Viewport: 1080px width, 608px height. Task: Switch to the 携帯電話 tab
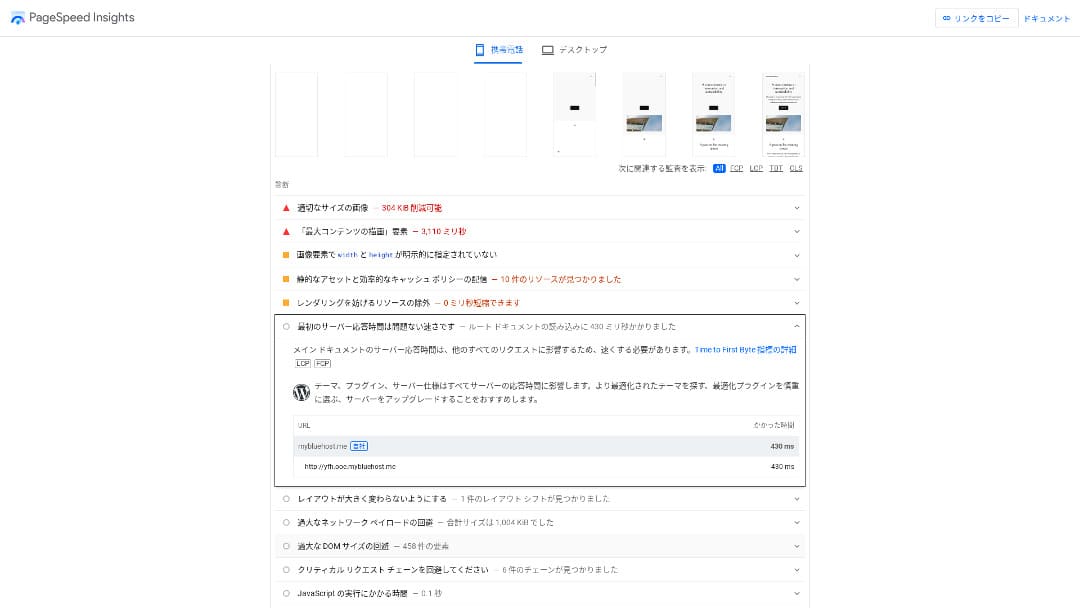(x=498, y=50)
